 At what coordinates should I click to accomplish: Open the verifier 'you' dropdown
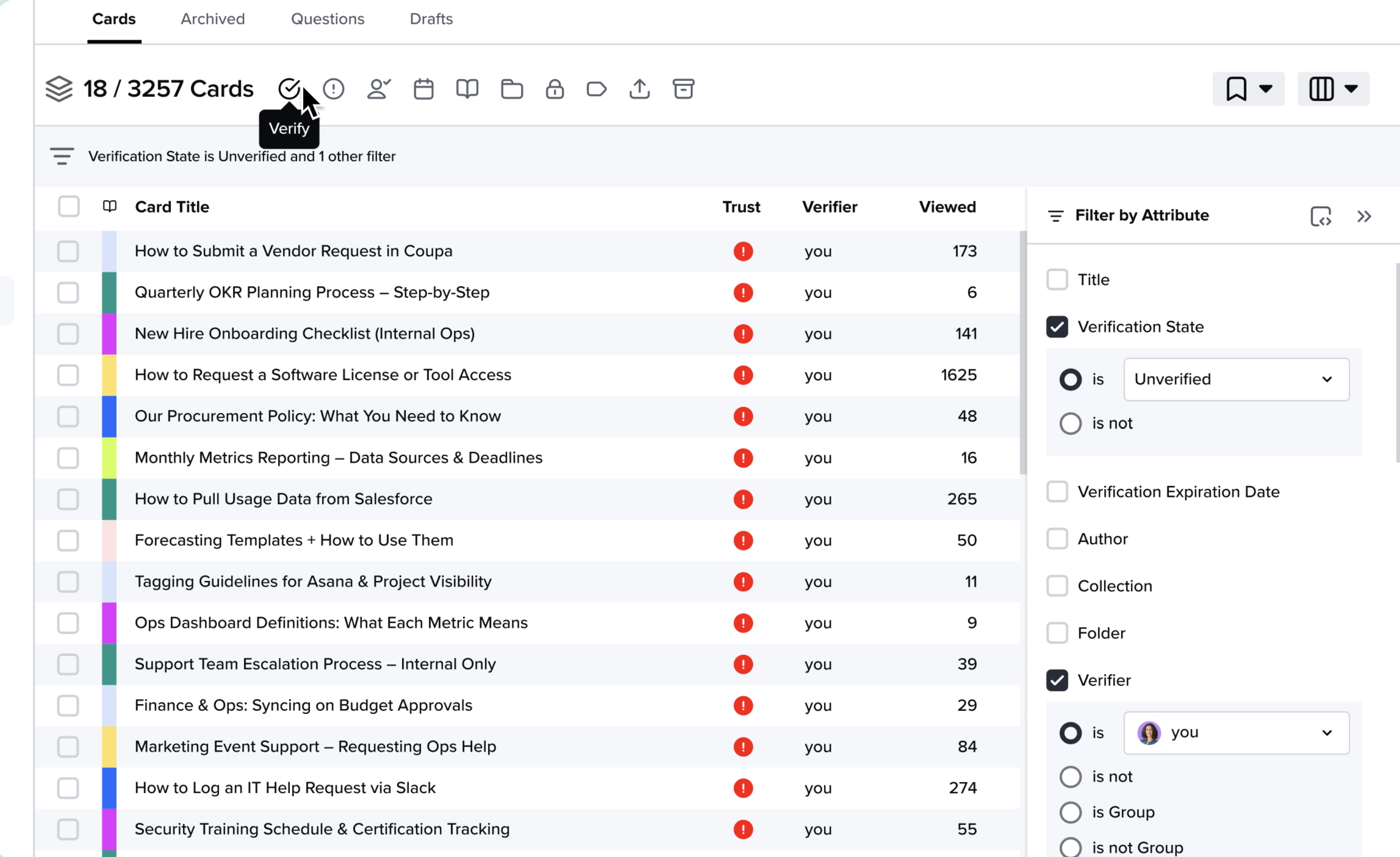pos(1236,733)
